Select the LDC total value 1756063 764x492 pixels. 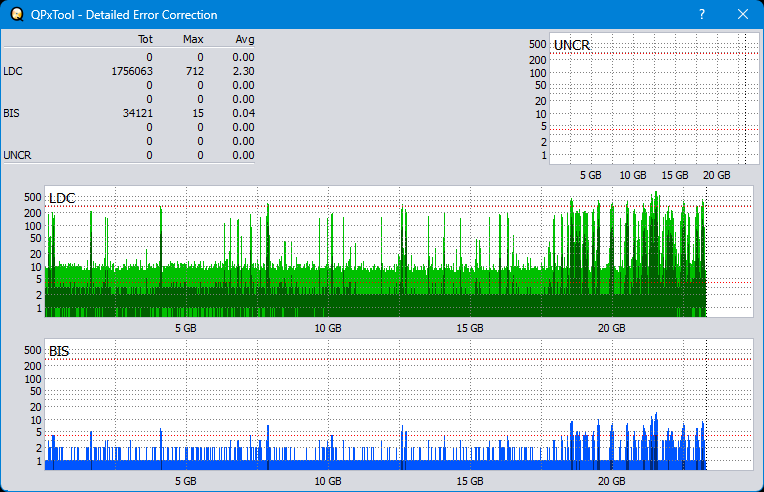pyautogui.click(x=132, y=71)
